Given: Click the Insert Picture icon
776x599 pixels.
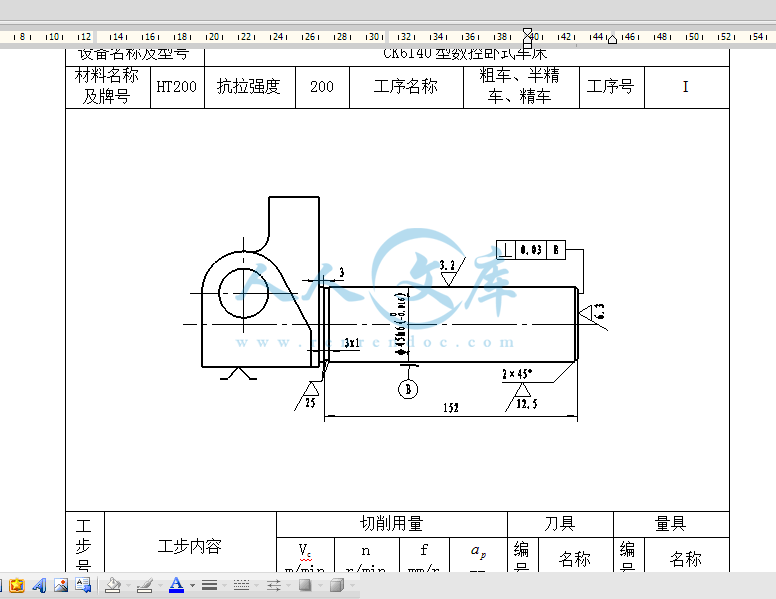Looking at the screenshot, I should (61, 586).
